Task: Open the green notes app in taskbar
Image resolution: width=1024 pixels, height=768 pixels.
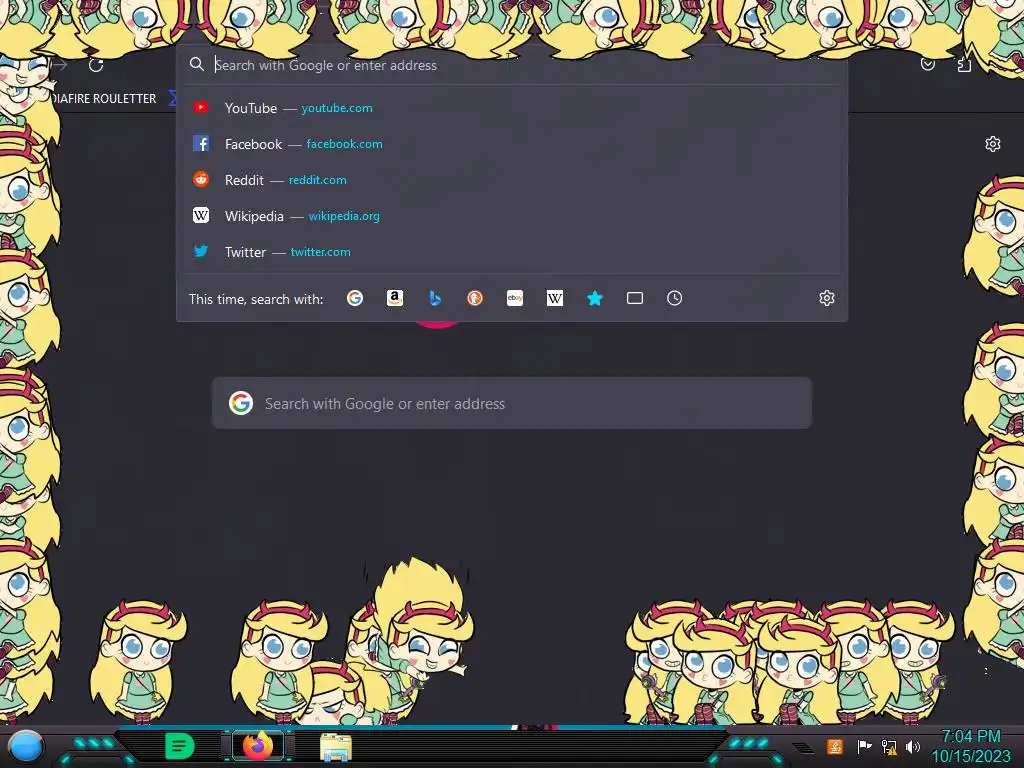Action: click(x=180, y=746)
